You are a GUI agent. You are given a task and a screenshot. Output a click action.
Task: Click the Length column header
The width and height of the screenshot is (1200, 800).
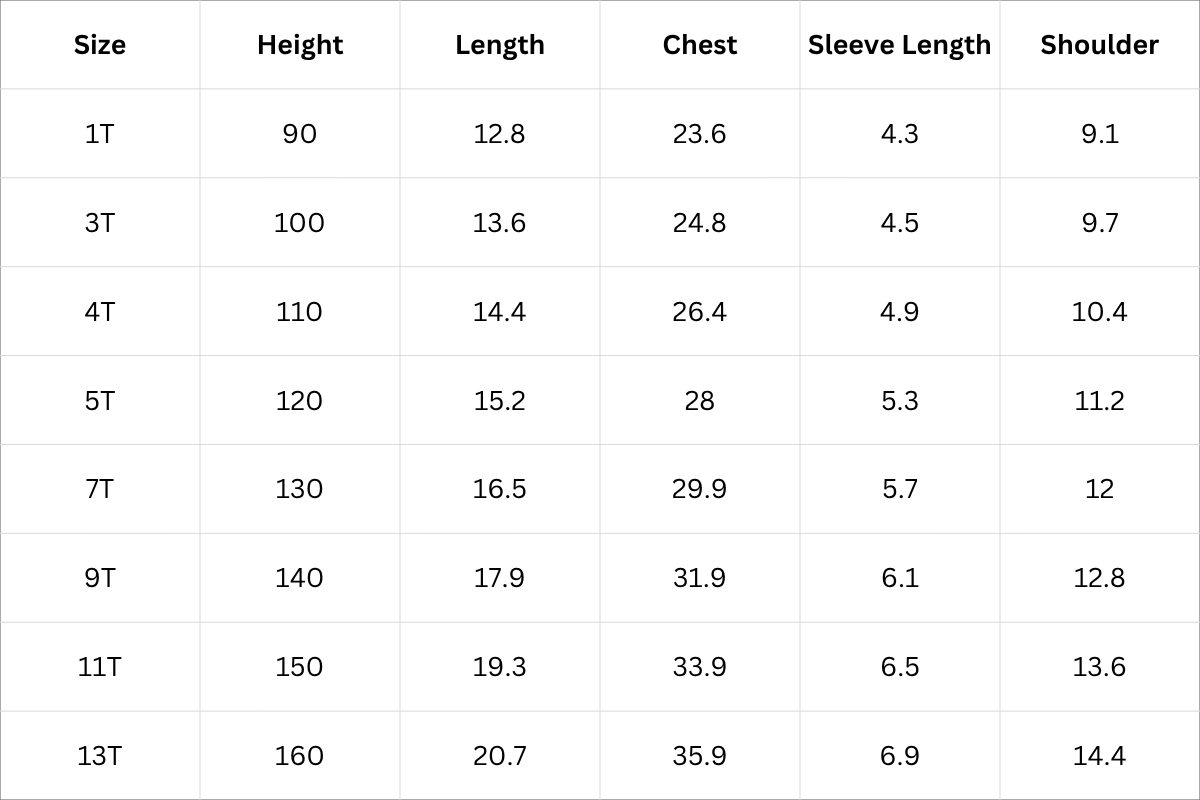[x=500, y=45]
